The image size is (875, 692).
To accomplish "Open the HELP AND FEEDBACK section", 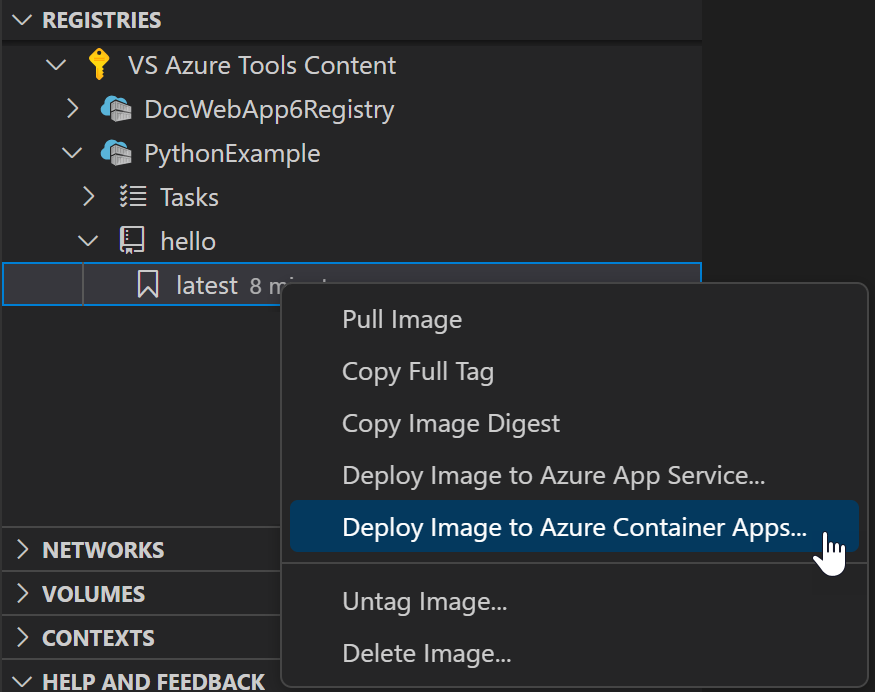I will 22,680.
